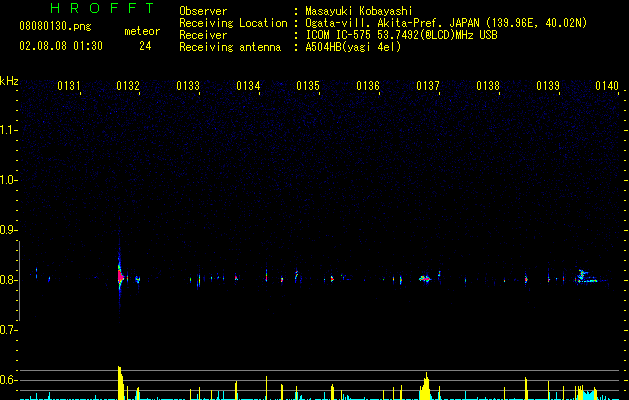This screenshot has width=629, height=400.
Task: Click the date stamp 02.08.08 01:30
Action: 61,46
